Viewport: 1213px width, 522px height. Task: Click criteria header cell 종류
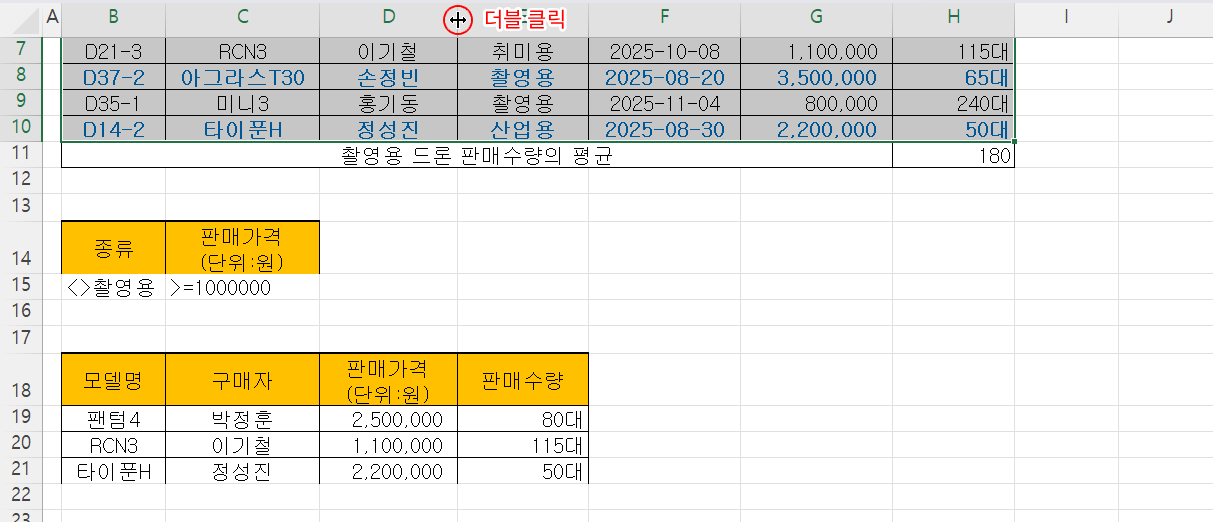coord(113,247)
